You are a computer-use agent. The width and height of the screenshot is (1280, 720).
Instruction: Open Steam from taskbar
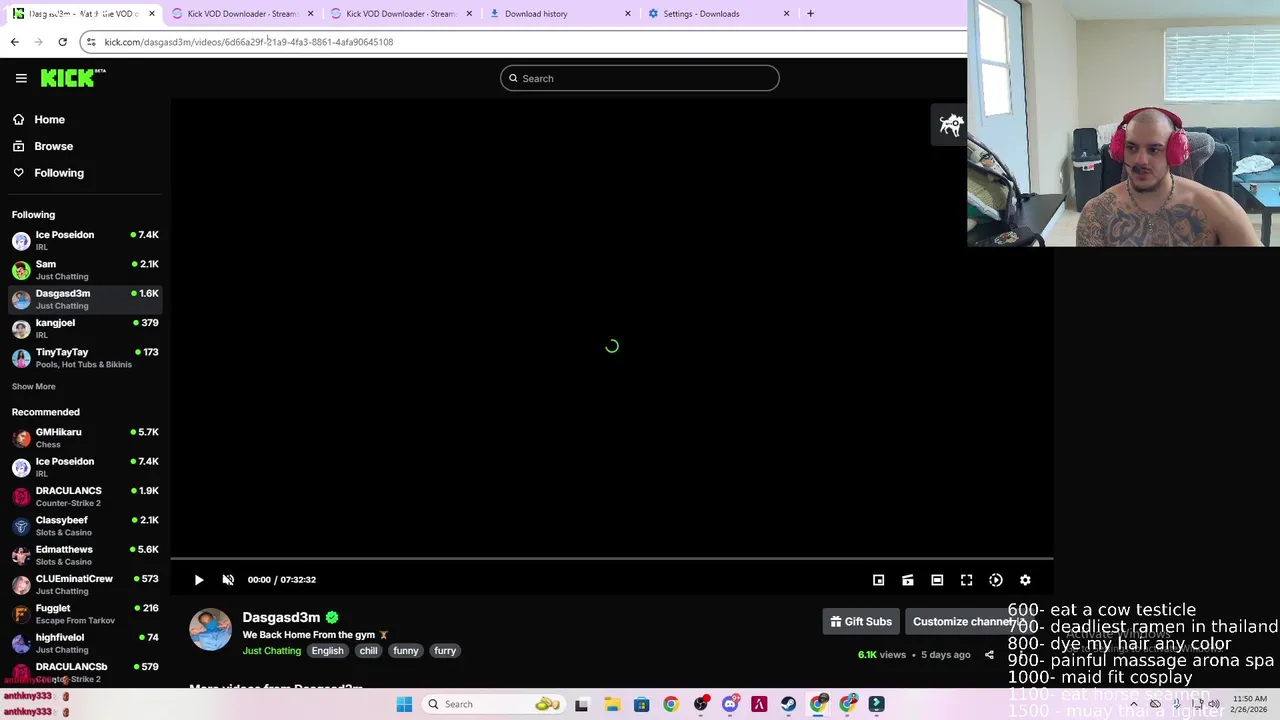pyautogui.click(x=789, y=704)
